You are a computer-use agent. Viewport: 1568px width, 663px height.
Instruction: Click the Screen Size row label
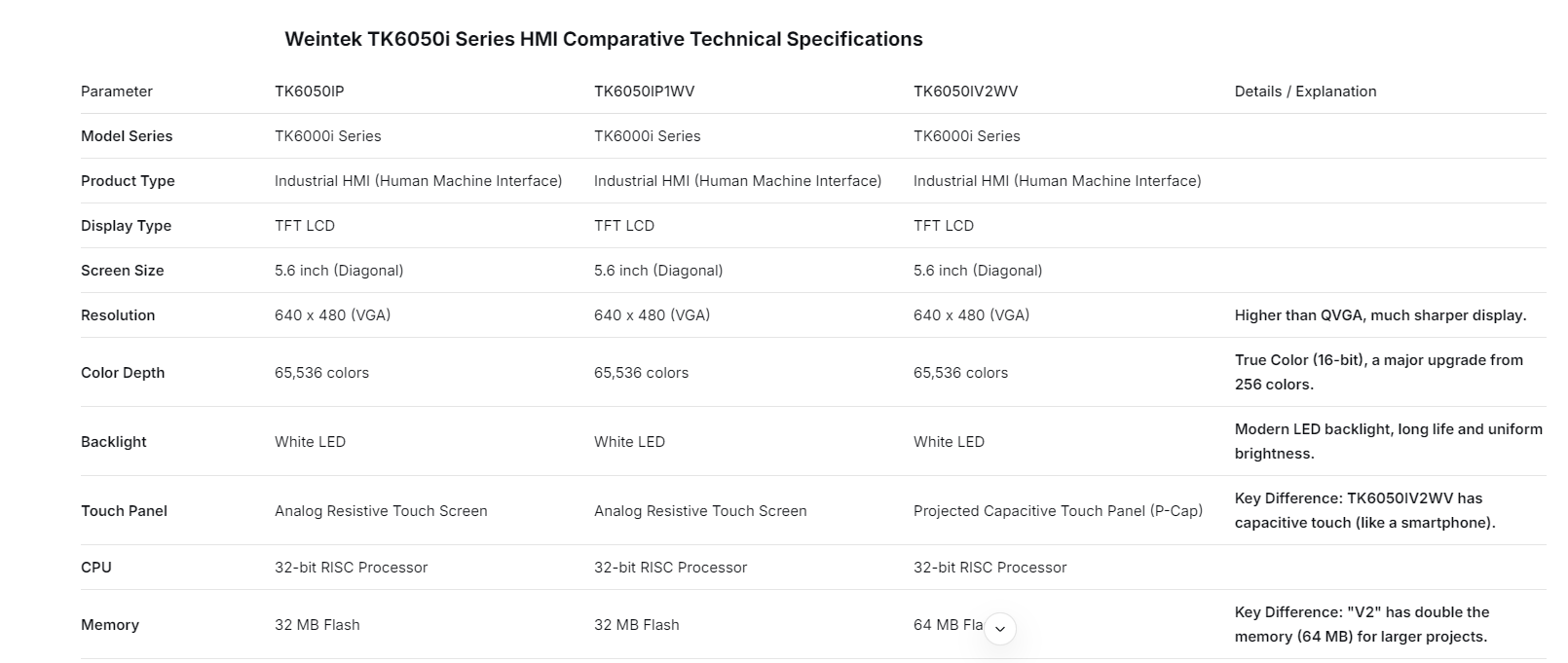[122, 271]
